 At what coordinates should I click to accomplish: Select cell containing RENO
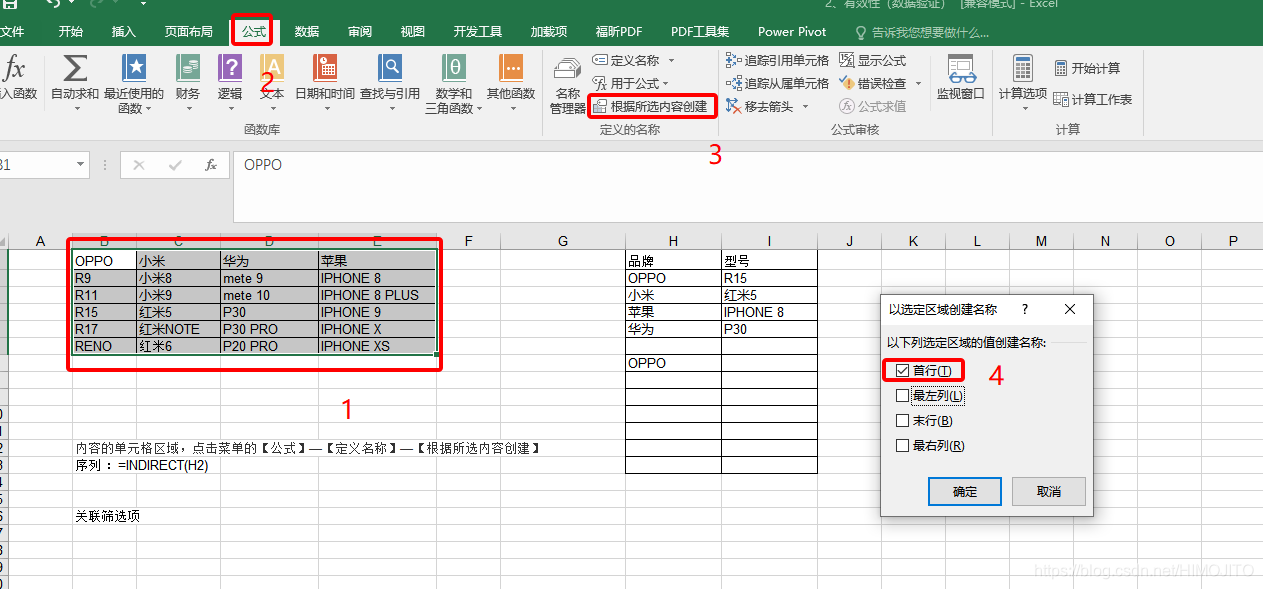[104, 346]
